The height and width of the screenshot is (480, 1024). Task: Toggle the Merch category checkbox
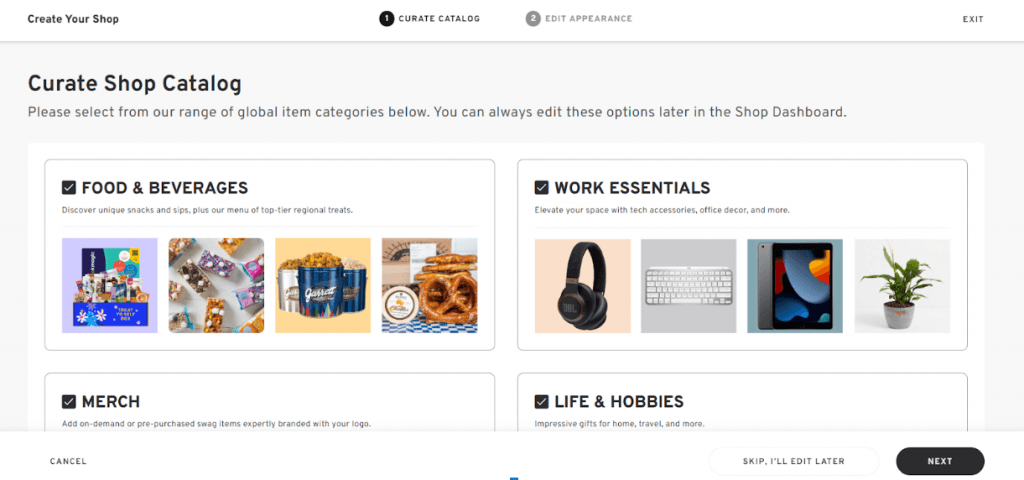[x=69, y=402]
